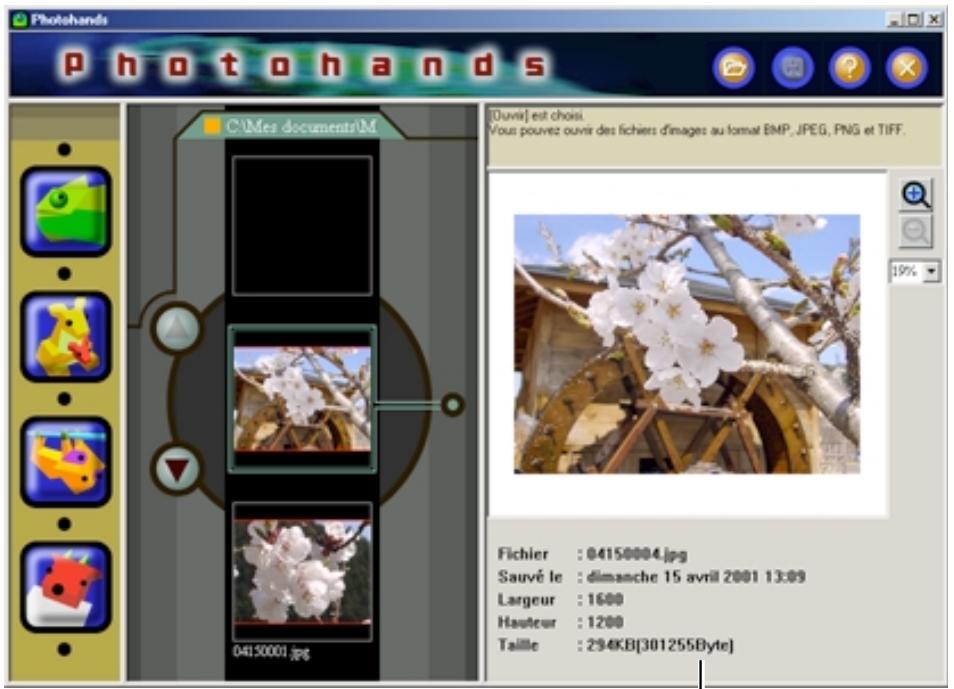Screen dimensions: 954x689
Task: Select the green chameleon tool icon
Action: point(66,211)
